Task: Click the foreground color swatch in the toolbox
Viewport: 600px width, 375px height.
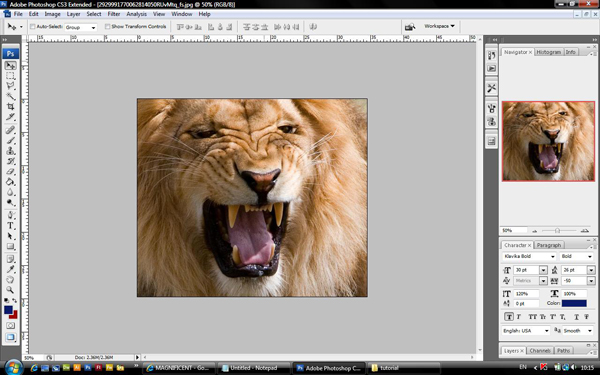Action: [x=8, y=310]
